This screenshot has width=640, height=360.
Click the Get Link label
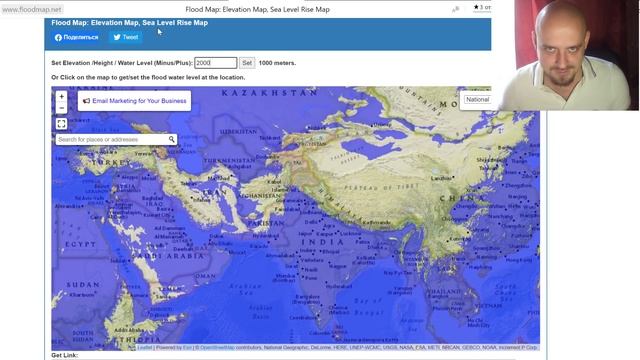click(64, 356)
